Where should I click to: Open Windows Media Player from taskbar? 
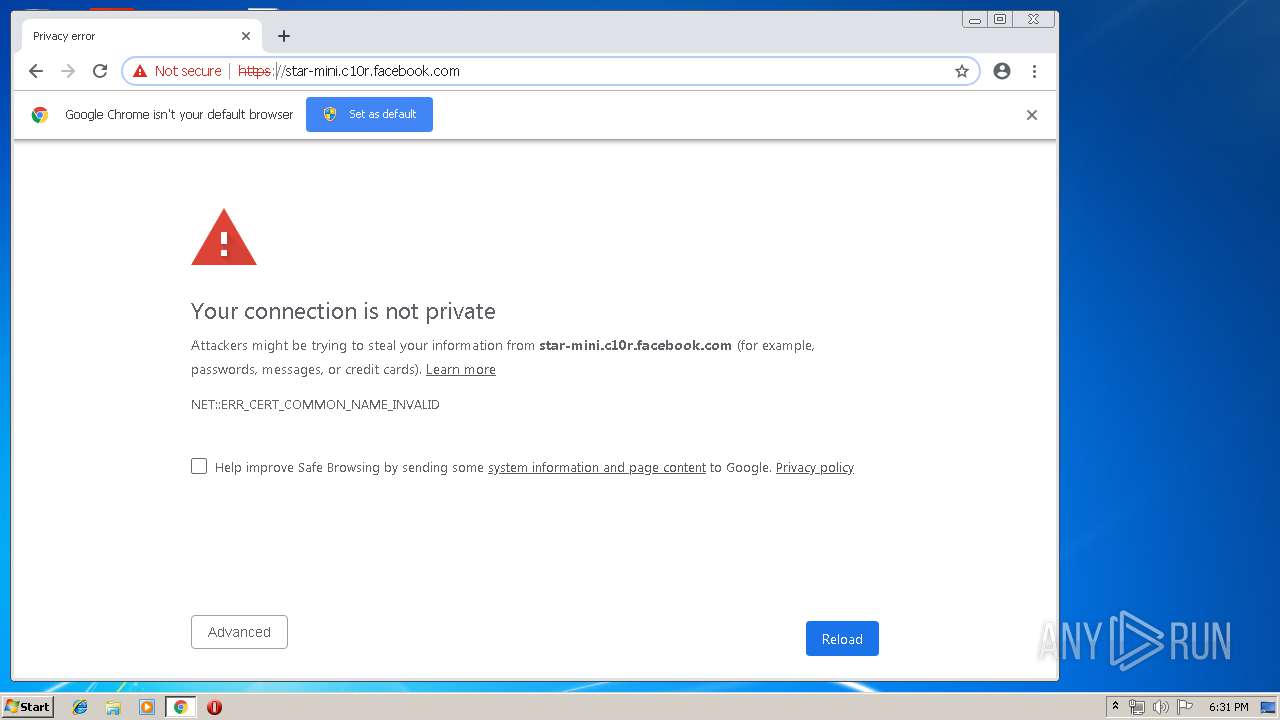tap(147, 707)
